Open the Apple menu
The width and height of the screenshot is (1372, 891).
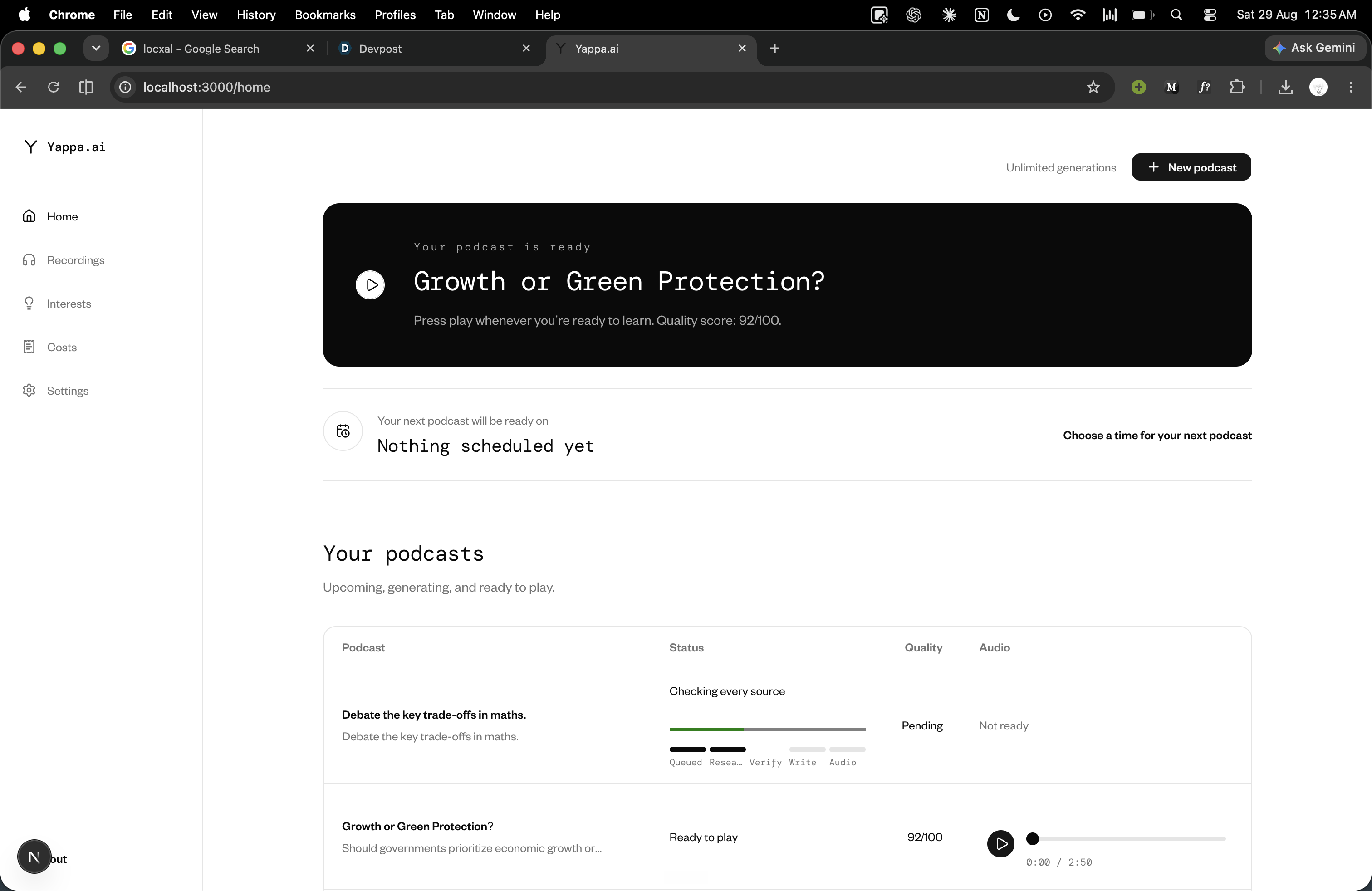24,15
